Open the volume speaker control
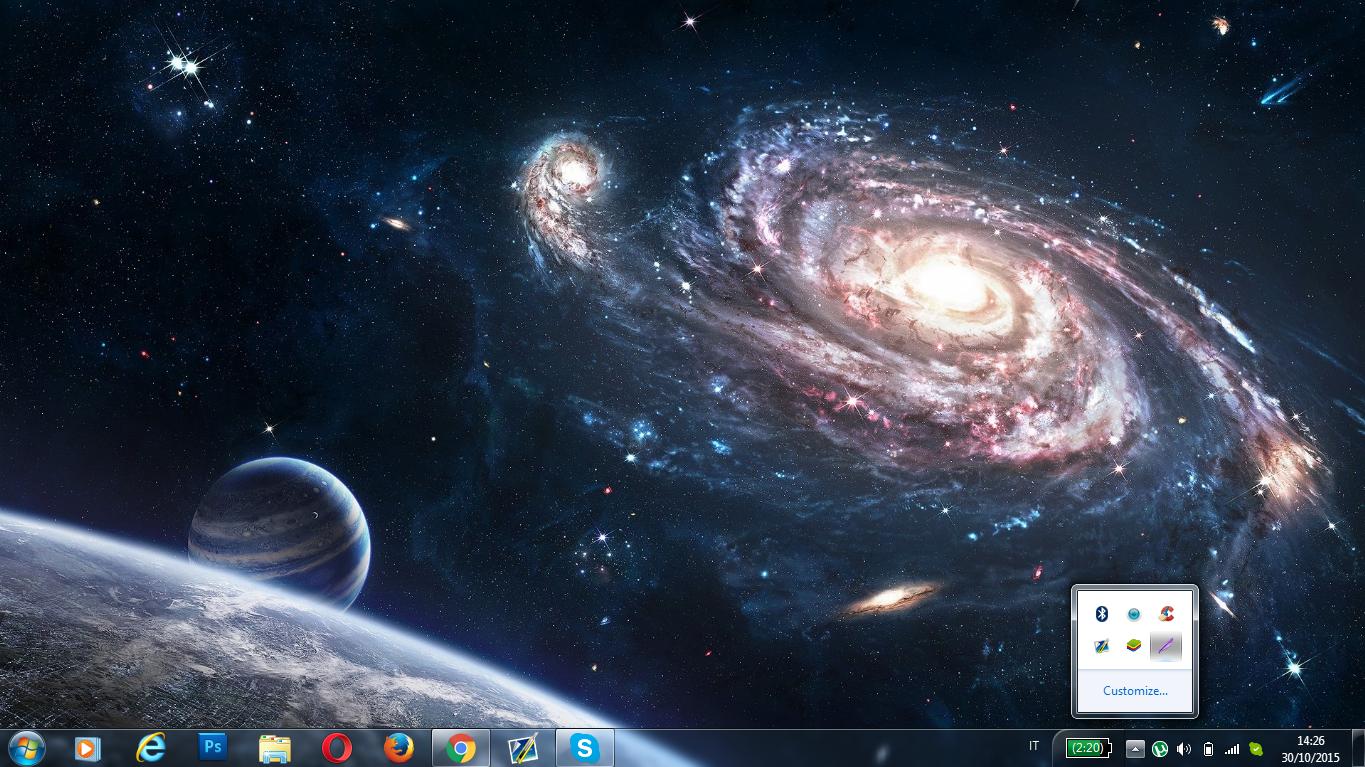Screen dimensions: 1365x767 click(x=1184, y=748)
